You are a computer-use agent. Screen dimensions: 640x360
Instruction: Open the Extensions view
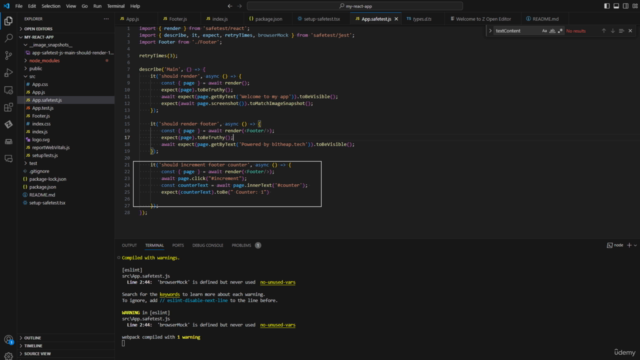pyautogui.click(x=8, y=107)
